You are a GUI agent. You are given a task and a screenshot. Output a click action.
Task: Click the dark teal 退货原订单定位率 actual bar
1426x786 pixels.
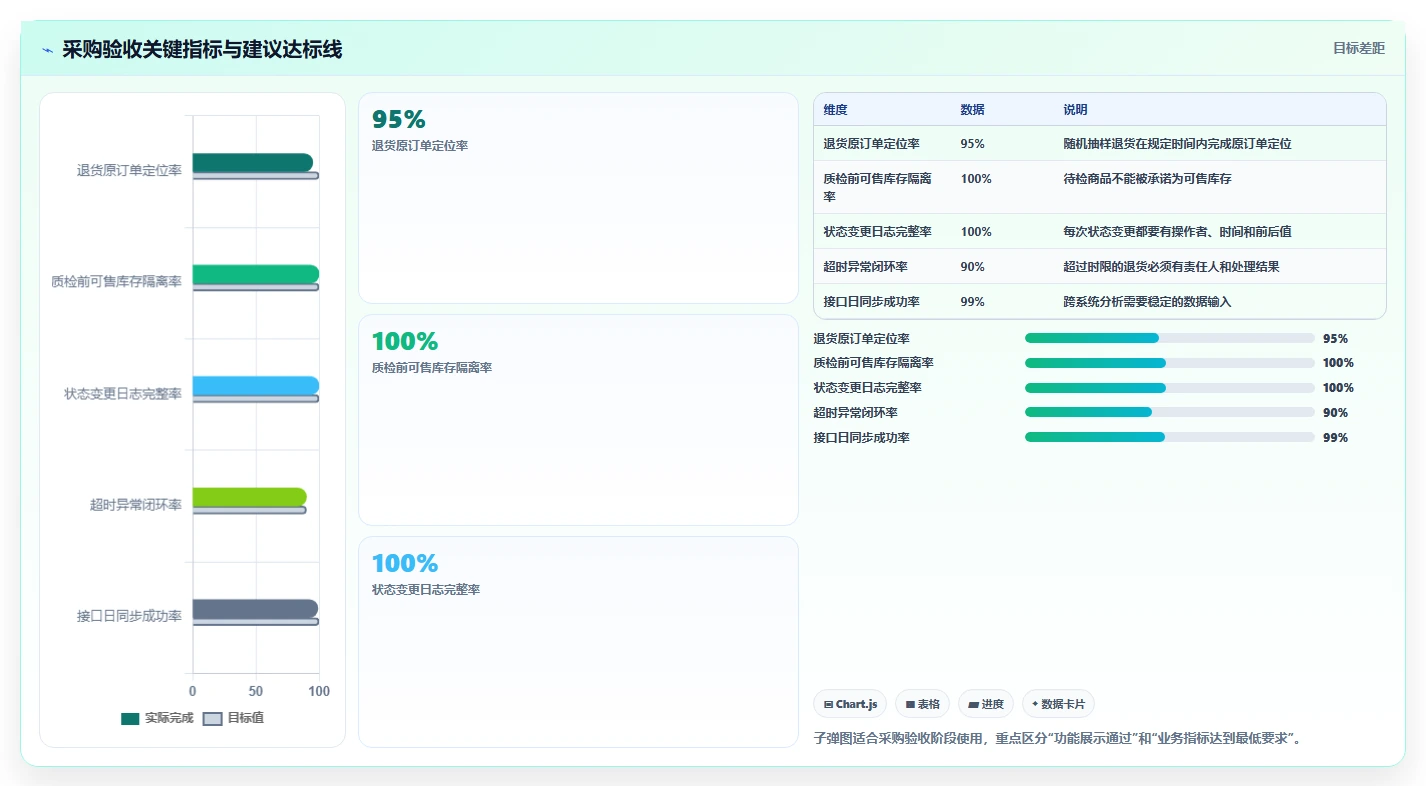pos(253,162)
